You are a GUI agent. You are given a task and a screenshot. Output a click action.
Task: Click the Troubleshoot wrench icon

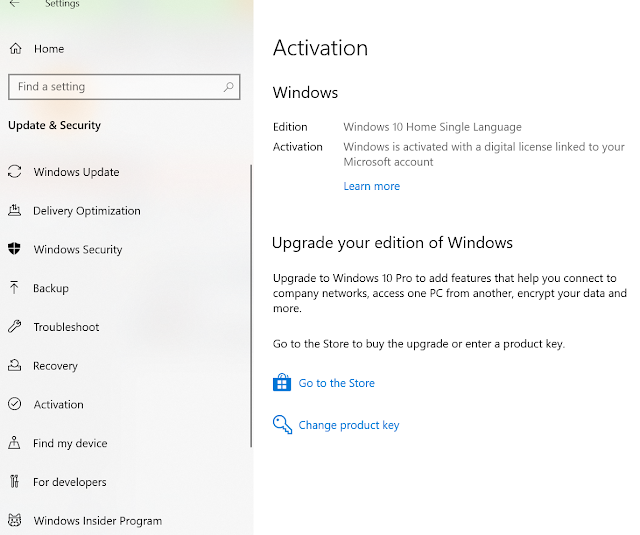[15, 326]
